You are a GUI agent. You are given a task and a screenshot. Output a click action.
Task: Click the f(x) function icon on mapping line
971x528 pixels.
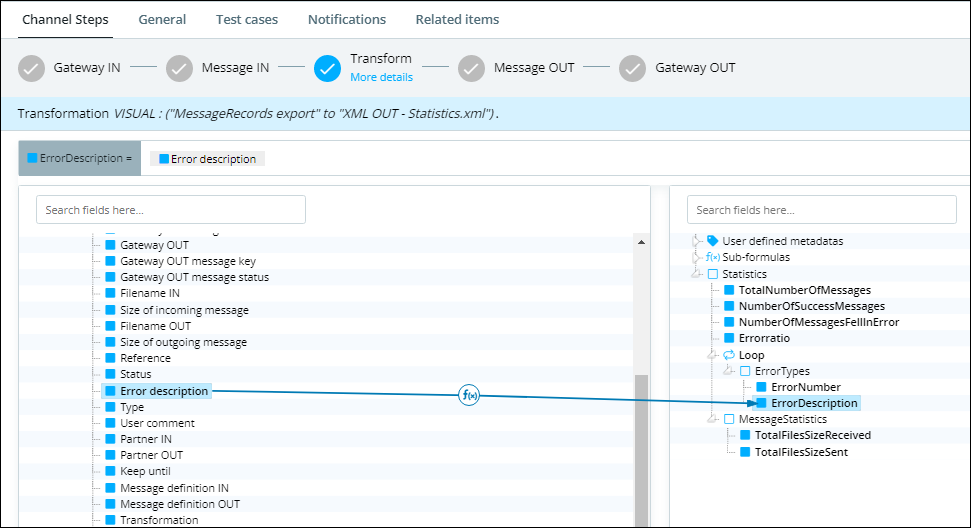point(469,395)
